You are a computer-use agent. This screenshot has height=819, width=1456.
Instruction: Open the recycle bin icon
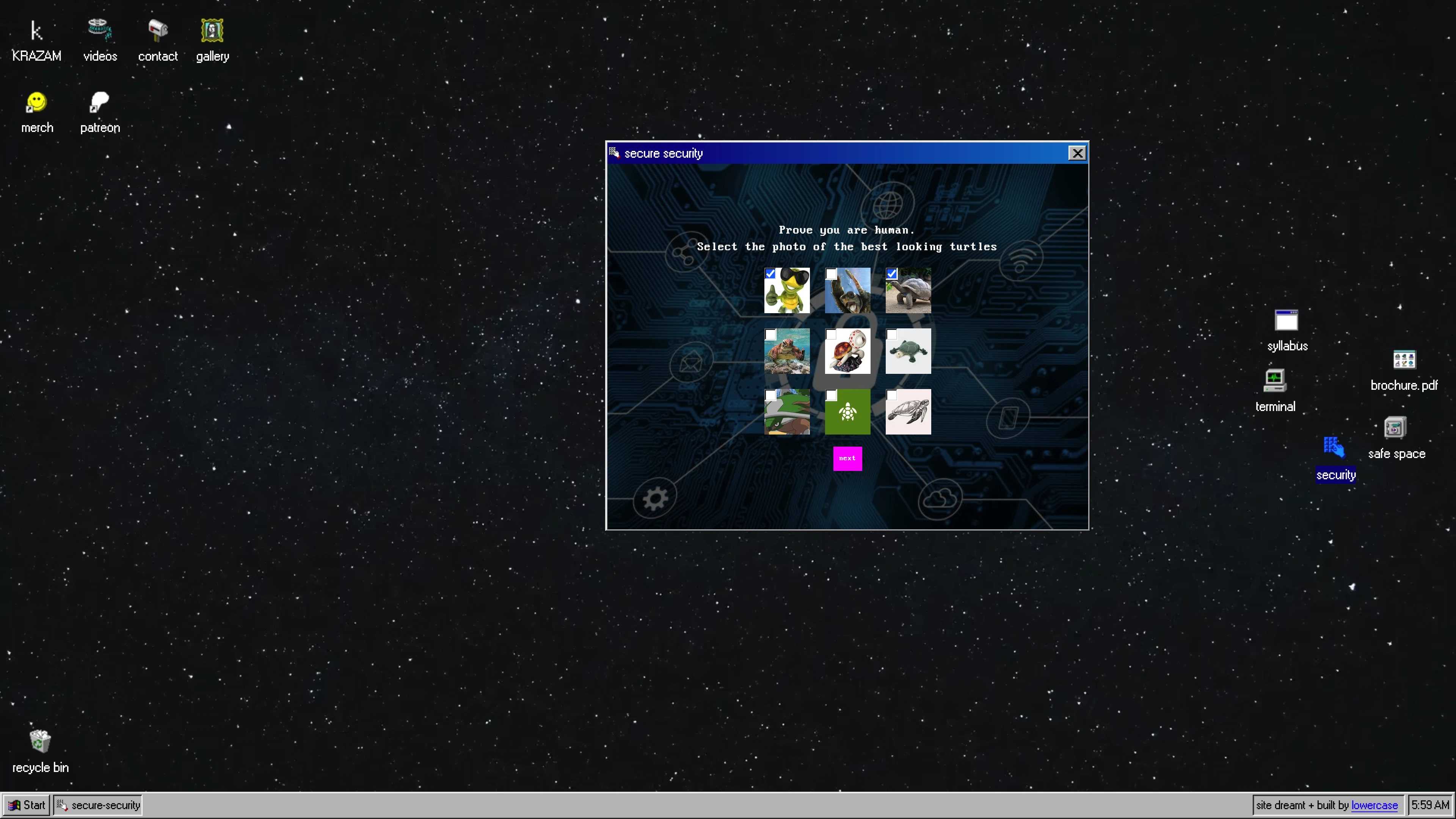[x=39, y=741]
